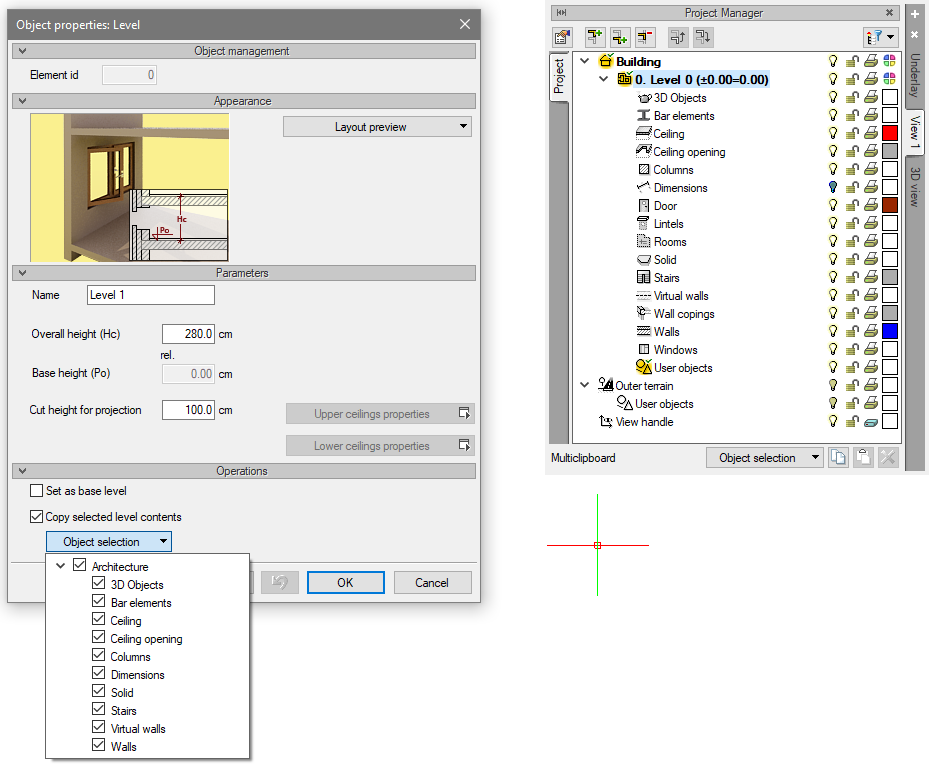The width and height of the screenshot is (938, 776).
Task: Uncheck Copy selected level contents
Action: point(36,516)
